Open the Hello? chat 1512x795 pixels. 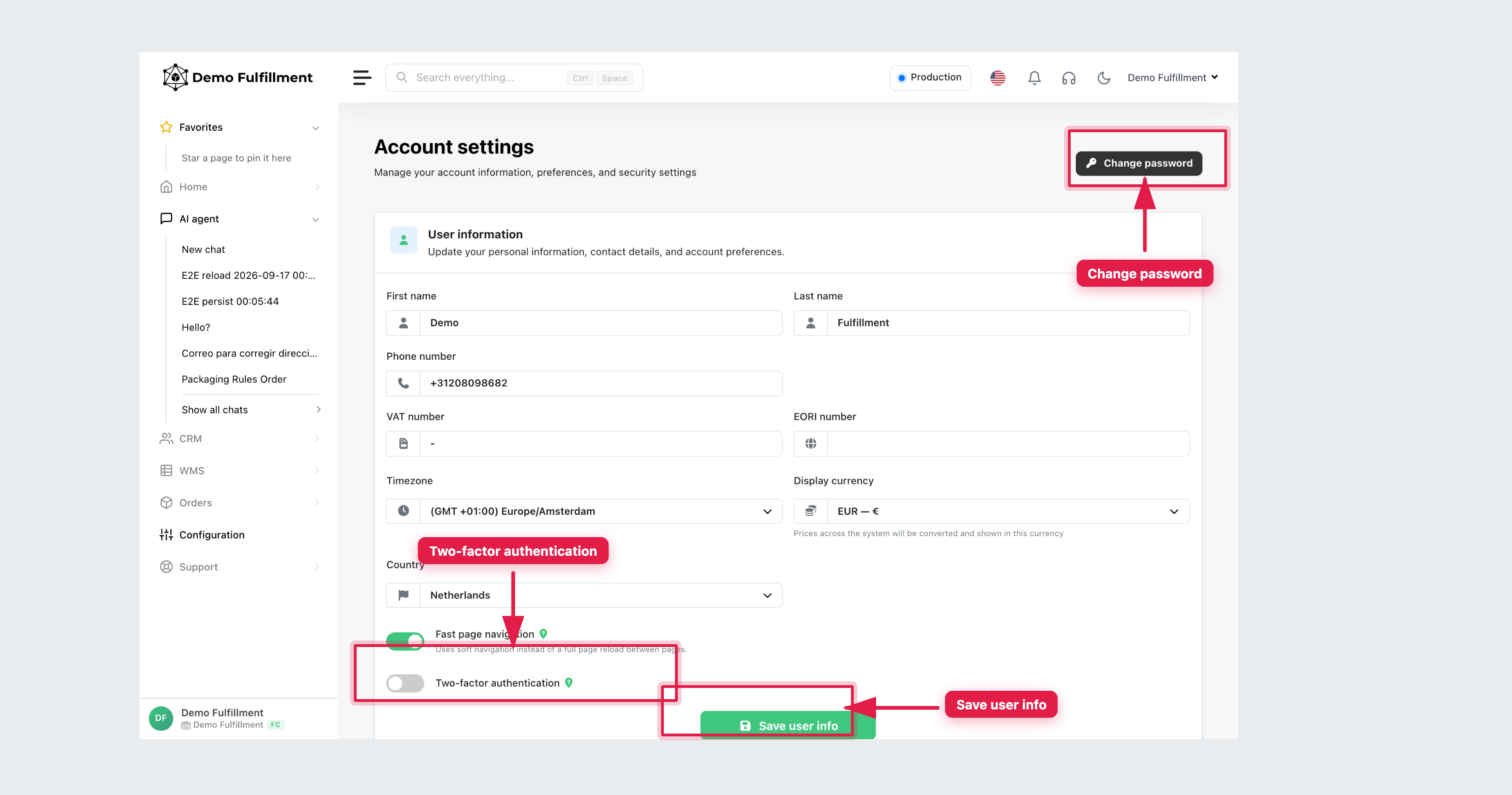pyautogui.click(x=196, y=327)
